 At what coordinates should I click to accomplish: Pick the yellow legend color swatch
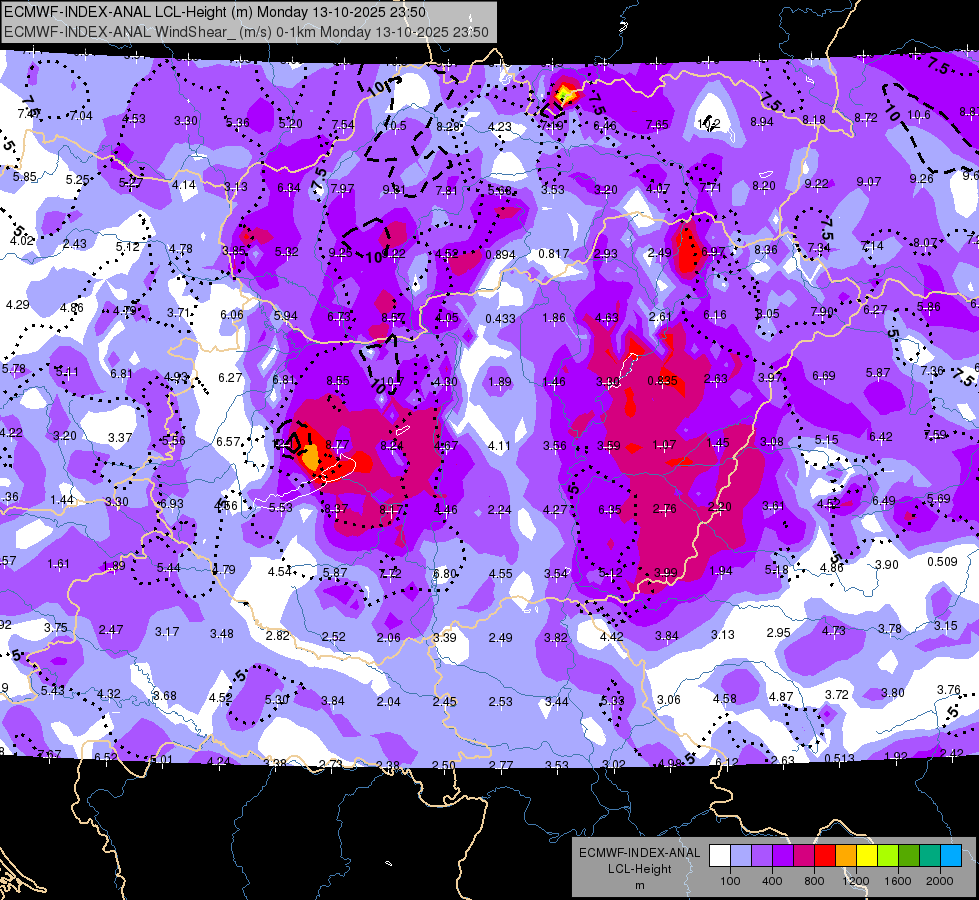(x=866, y=855)
